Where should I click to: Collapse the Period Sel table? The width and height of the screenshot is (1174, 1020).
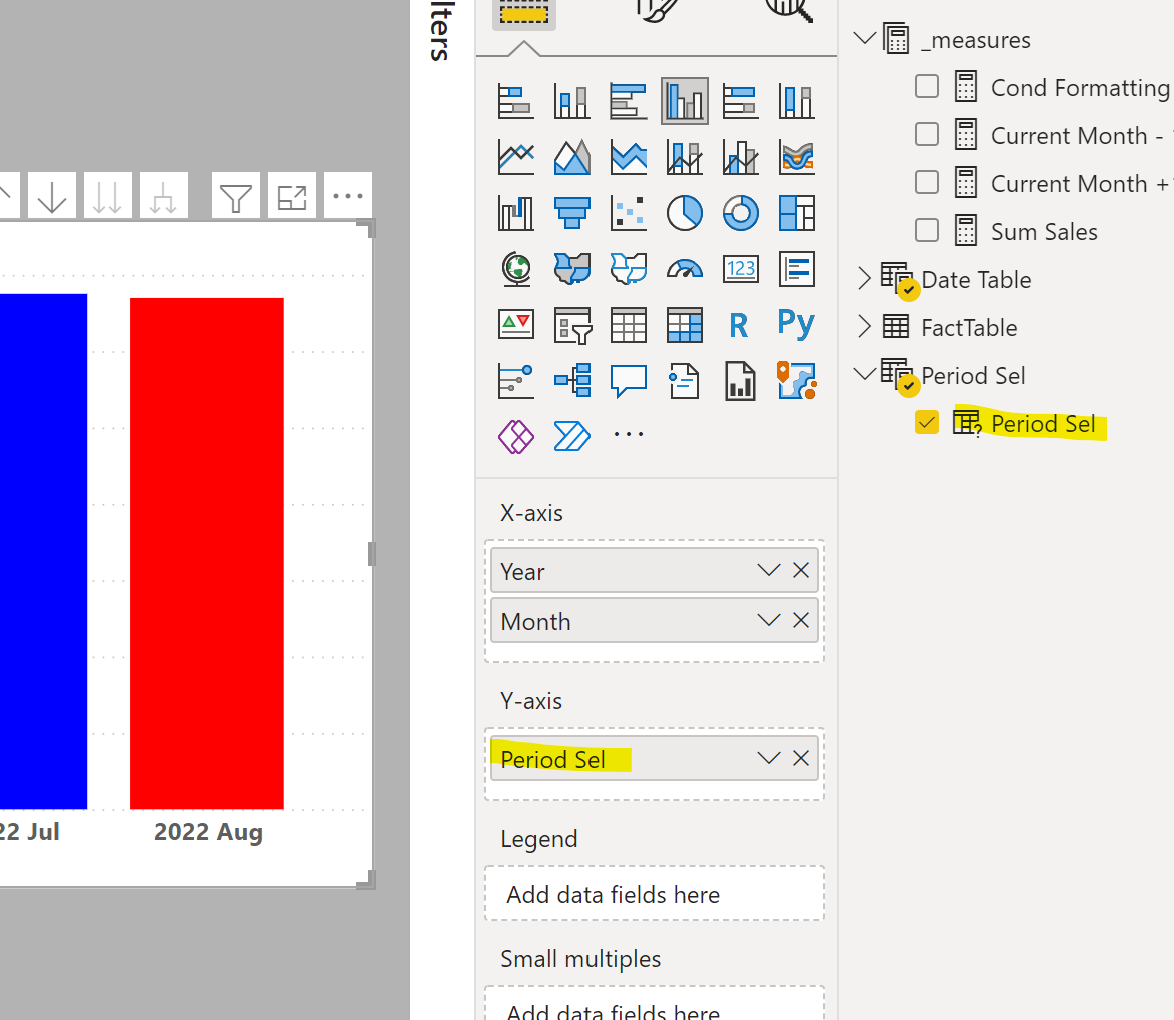point(865,374)
